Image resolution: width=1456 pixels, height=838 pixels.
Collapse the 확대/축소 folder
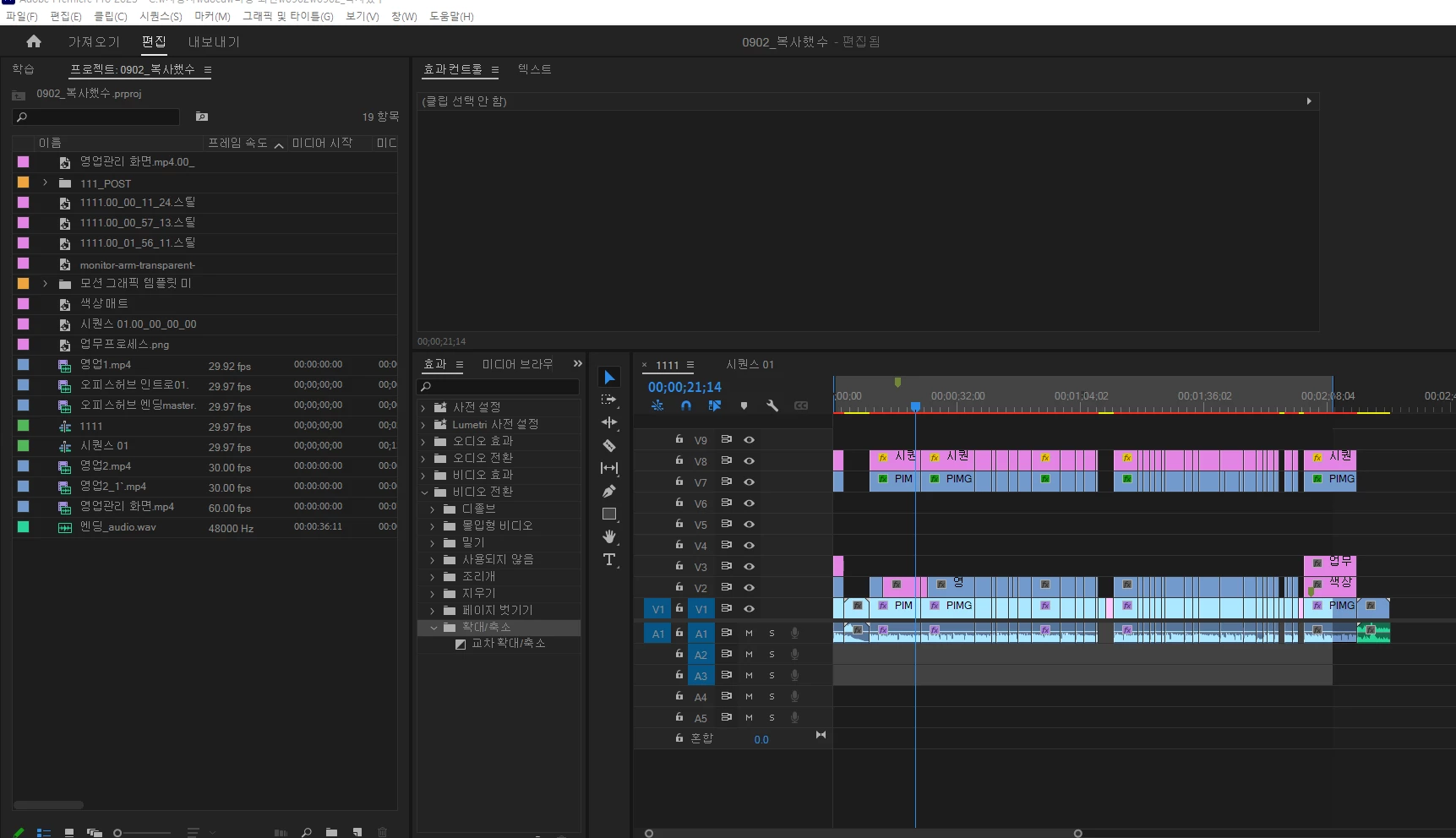click(x=434, y=627)
